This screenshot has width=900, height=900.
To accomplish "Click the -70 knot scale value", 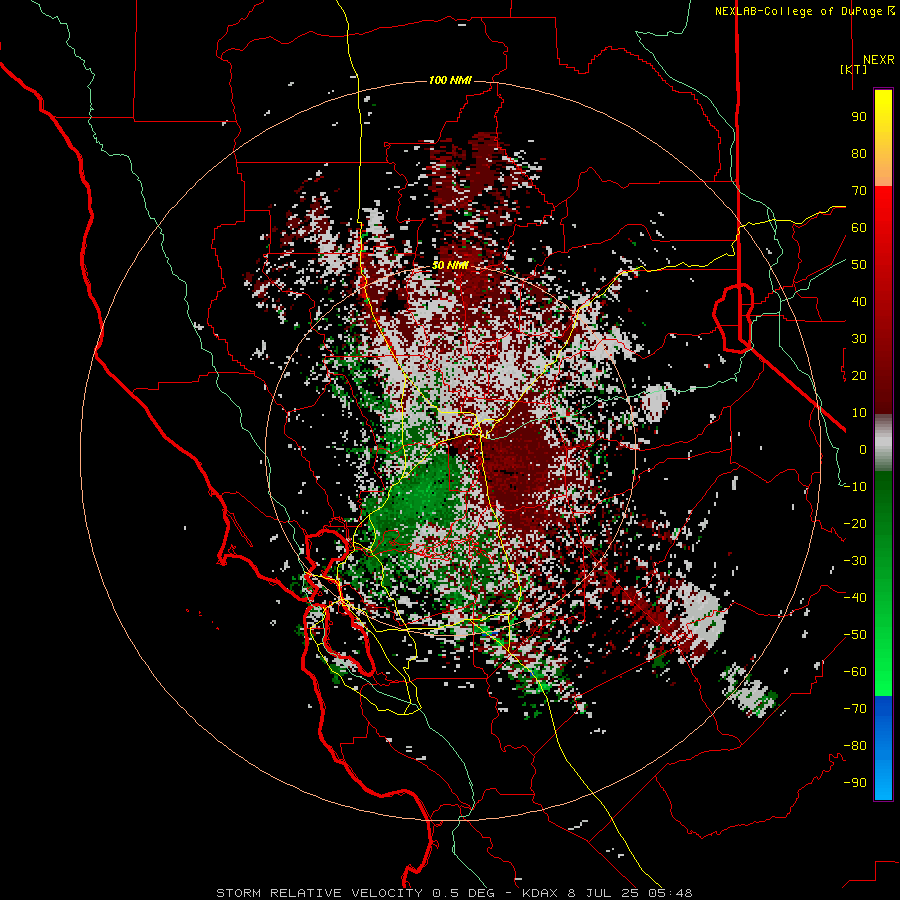I will point(855,709).
